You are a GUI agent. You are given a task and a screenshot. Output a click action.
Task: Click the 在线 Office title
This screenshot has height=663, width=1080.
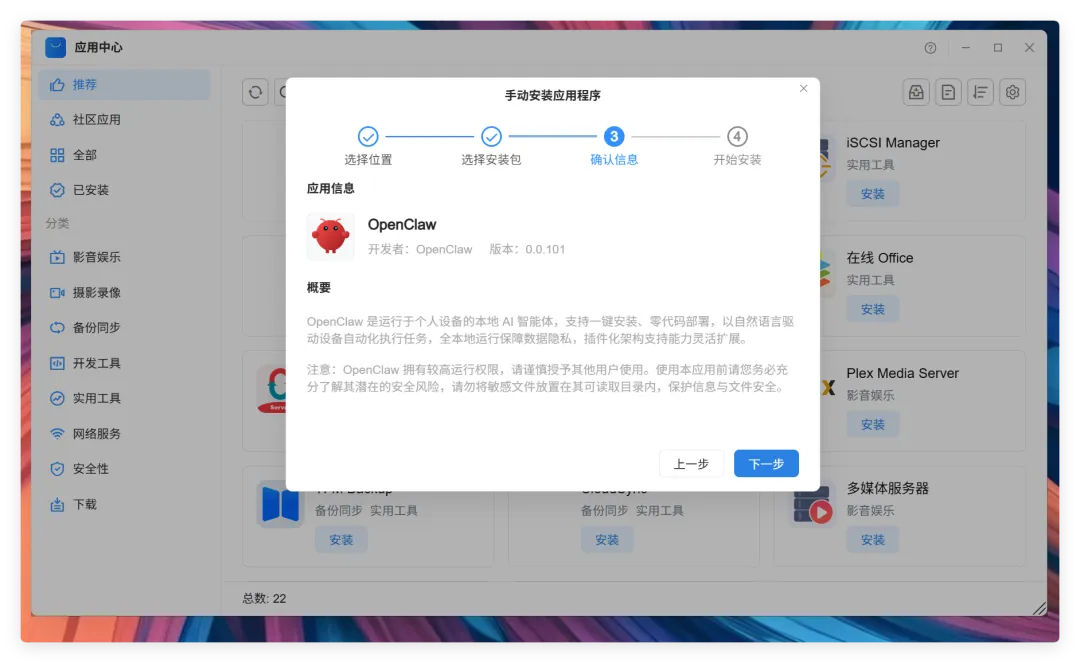880,257
